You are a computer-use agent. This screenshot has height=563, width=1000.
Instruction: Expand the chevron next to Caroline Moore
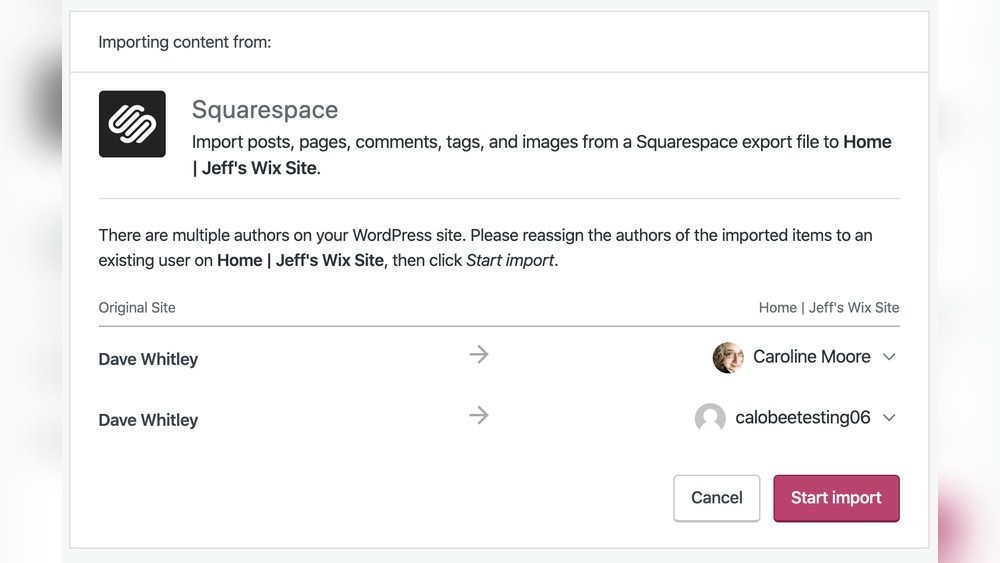pyautogui.click(x=889, y=357)
